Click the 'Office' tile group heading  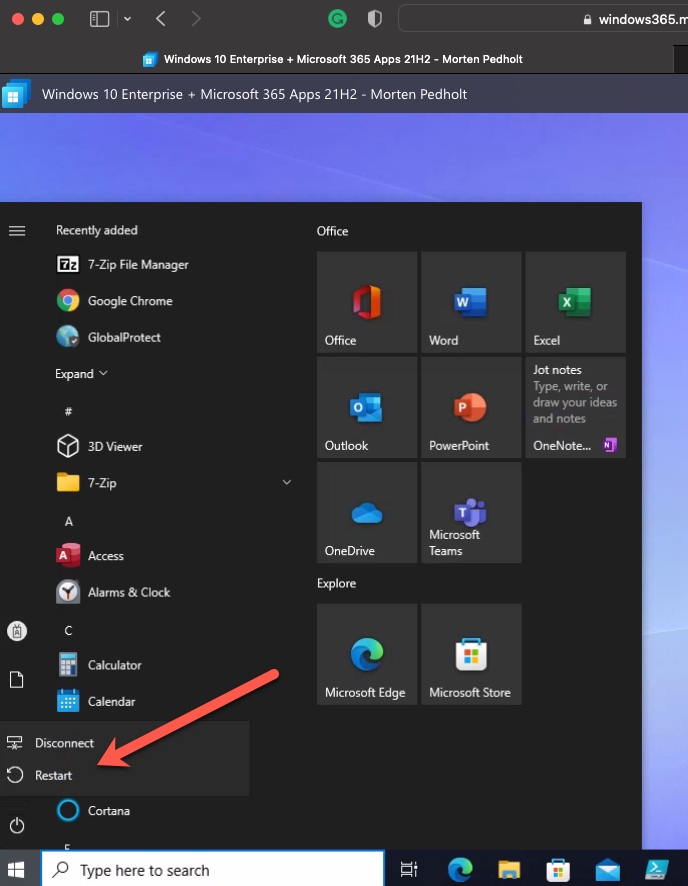pyautogui.click(x=332, y=231)
